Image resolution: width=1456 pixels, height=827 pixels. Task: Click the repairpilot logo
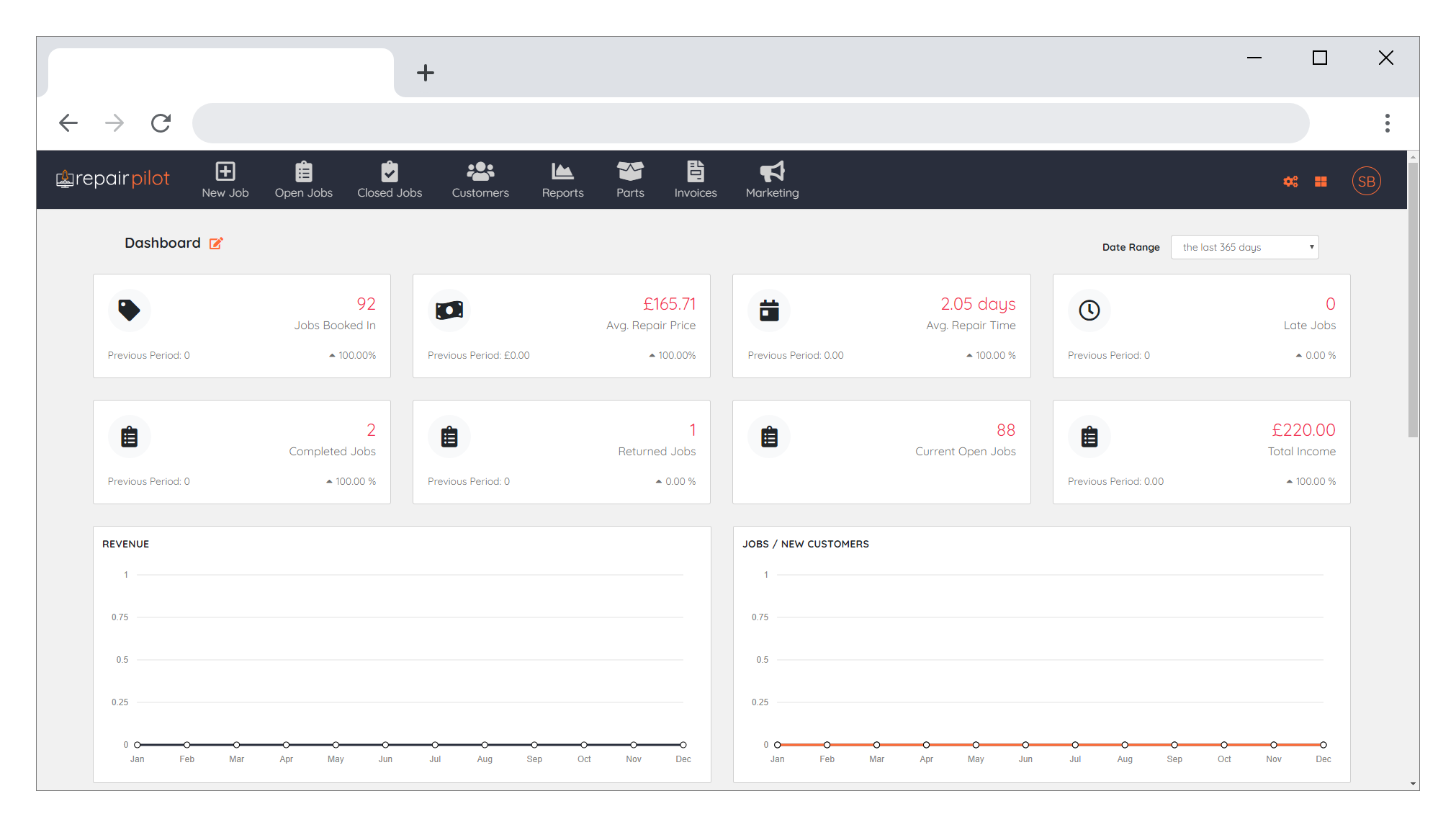[x=113, y=179]
